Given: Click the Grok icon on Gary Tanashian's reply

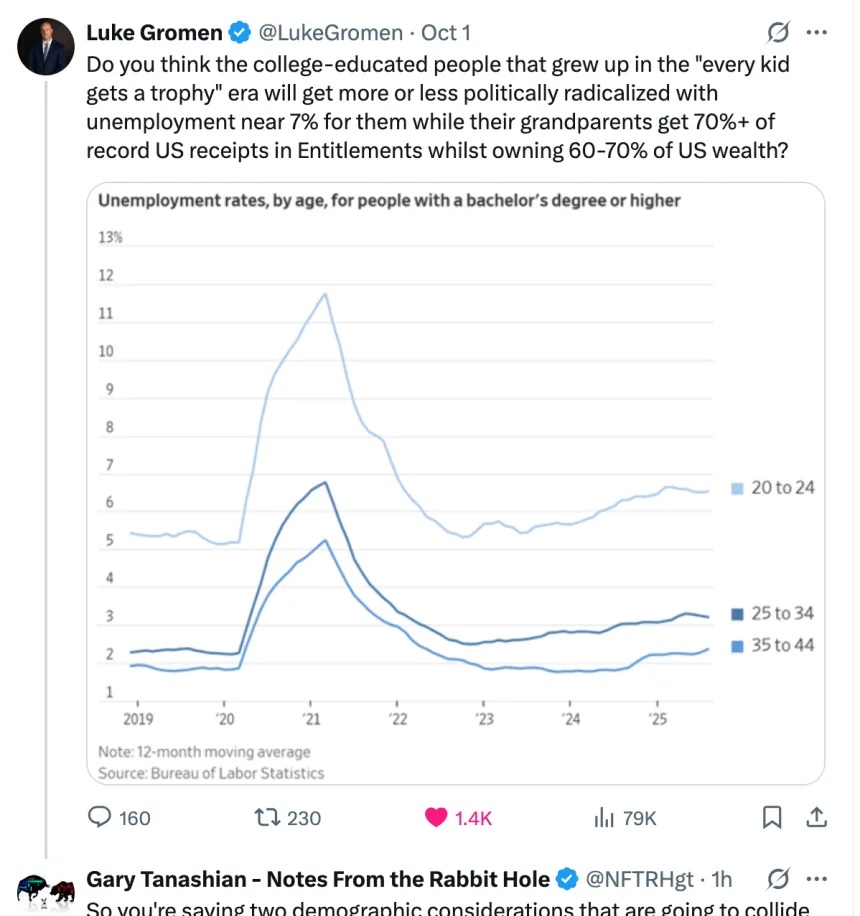Looking at the screenshot, I should 777,879.
